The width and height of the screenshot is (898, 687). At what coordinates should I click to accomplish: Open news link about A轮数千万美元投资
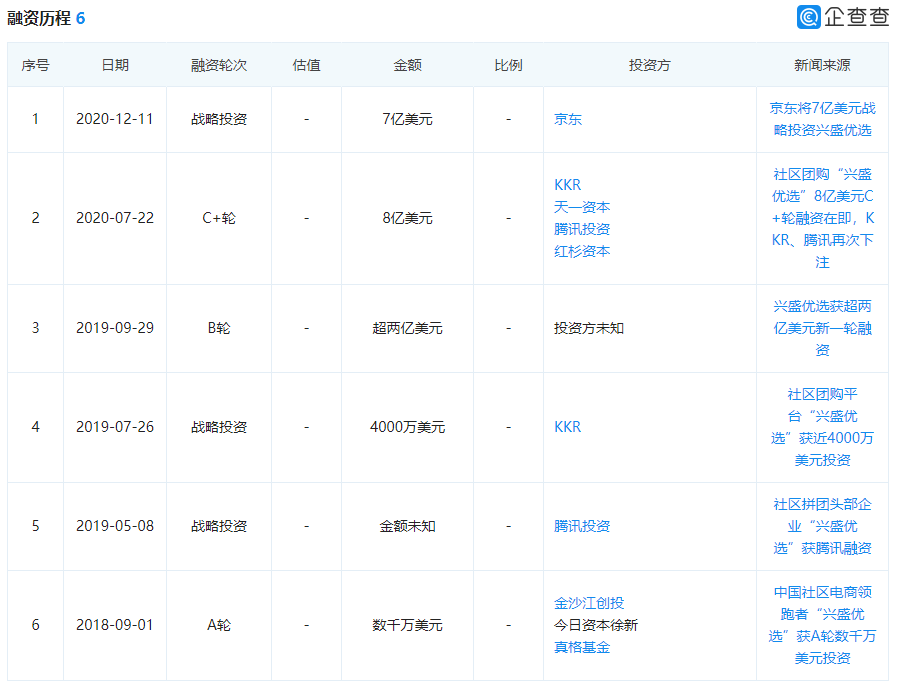pyautogui.click(x=822, y=625)
